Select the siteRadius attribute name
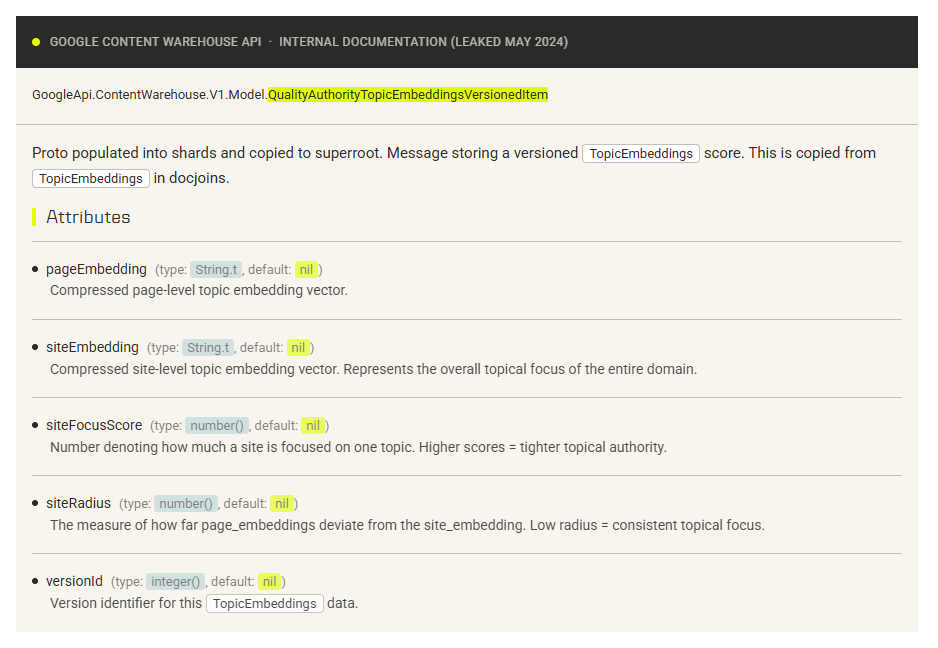This screenshot has width=938, height=648. click(x=78, y=503)
